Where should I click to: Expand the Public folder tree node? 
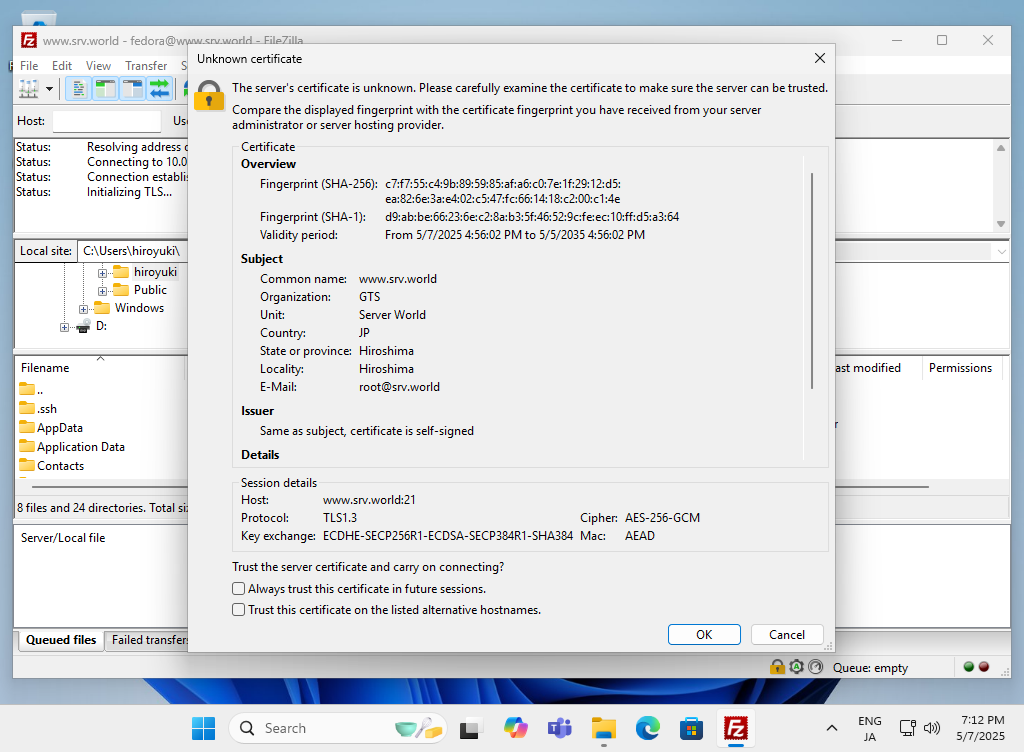click(103, 291)
